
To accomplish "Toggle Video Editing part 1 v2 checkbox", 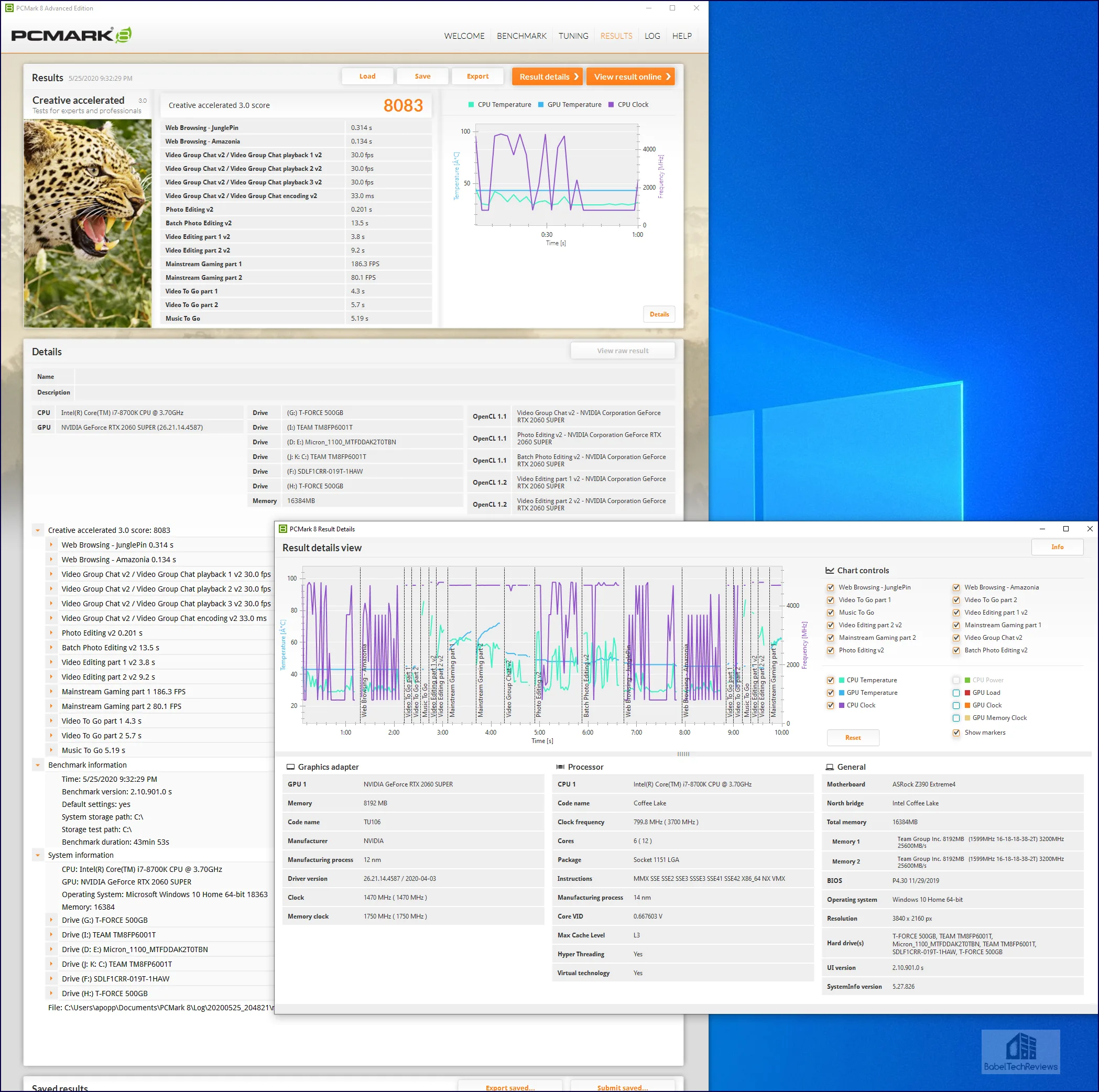I will tap(956, 612).
